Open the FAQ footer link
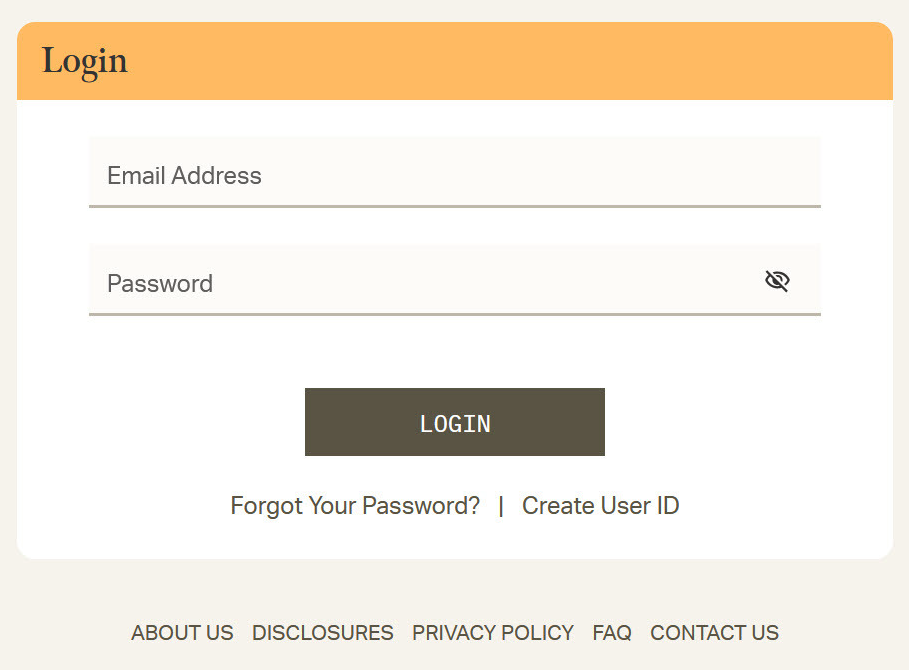Screen dimensions: 909x670 coord(612,633)
